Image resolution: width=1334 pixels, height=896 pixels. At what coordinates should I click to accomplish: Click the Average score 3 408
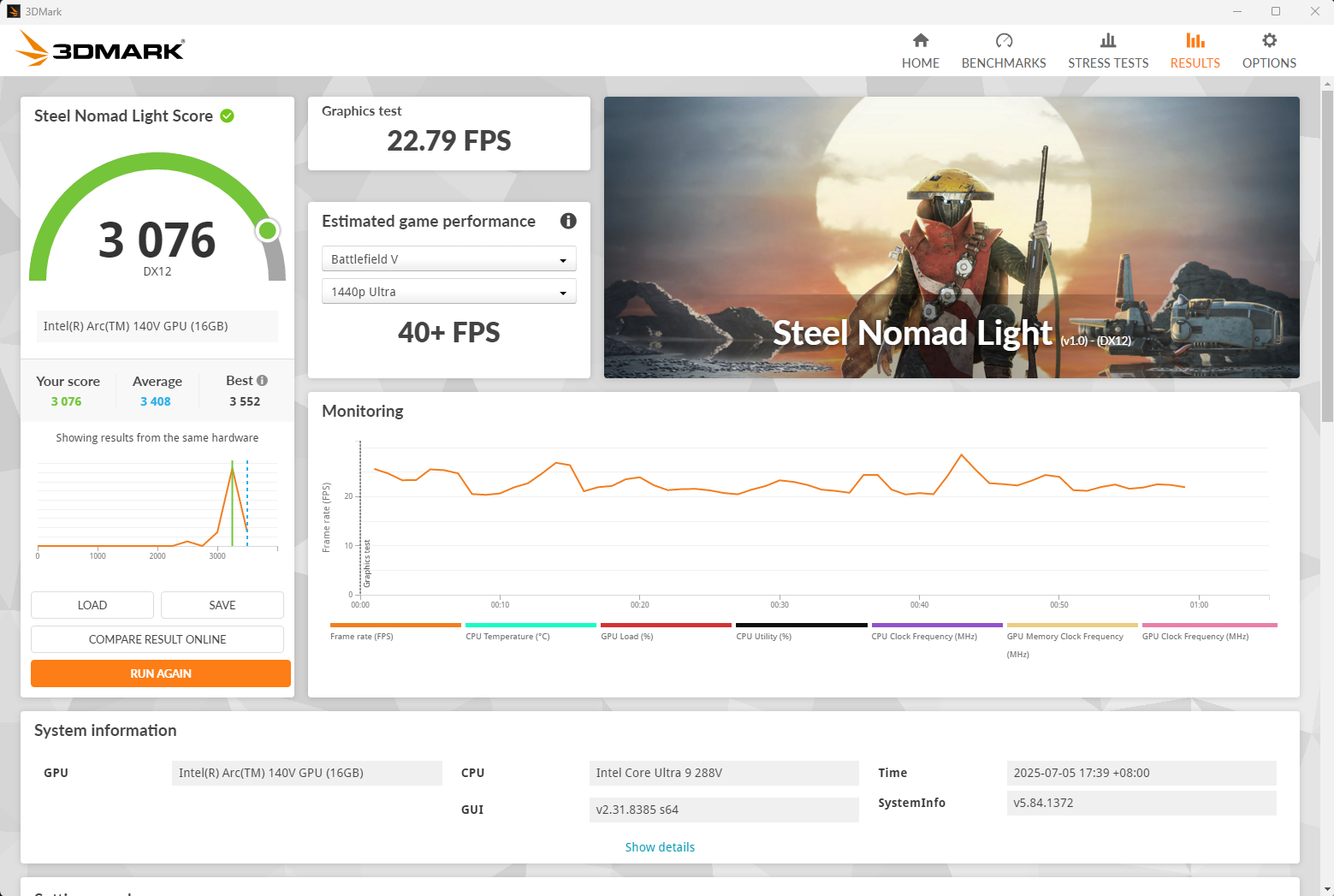point(156,401)
